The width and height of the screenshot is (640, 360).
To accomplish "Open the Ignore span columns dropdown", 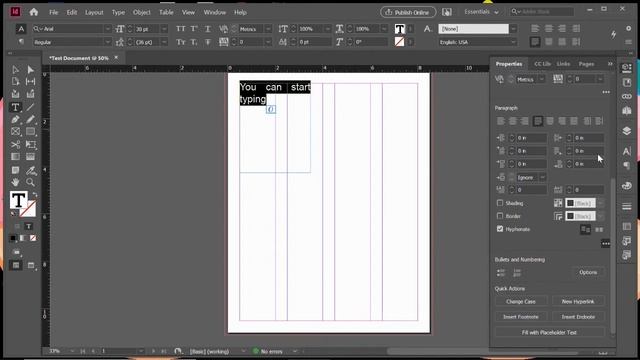I will coord(542,177).
